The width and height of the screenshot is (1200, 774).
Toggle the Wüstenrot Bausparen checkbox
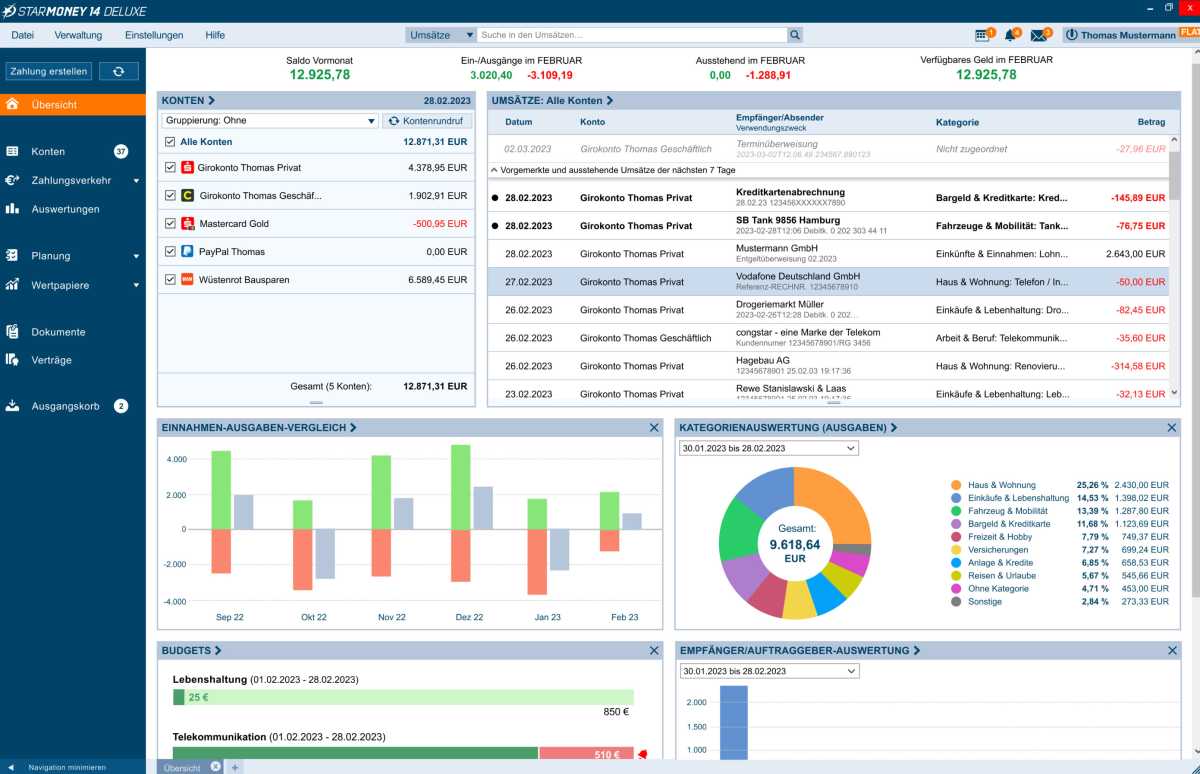[x=169, y=280]
